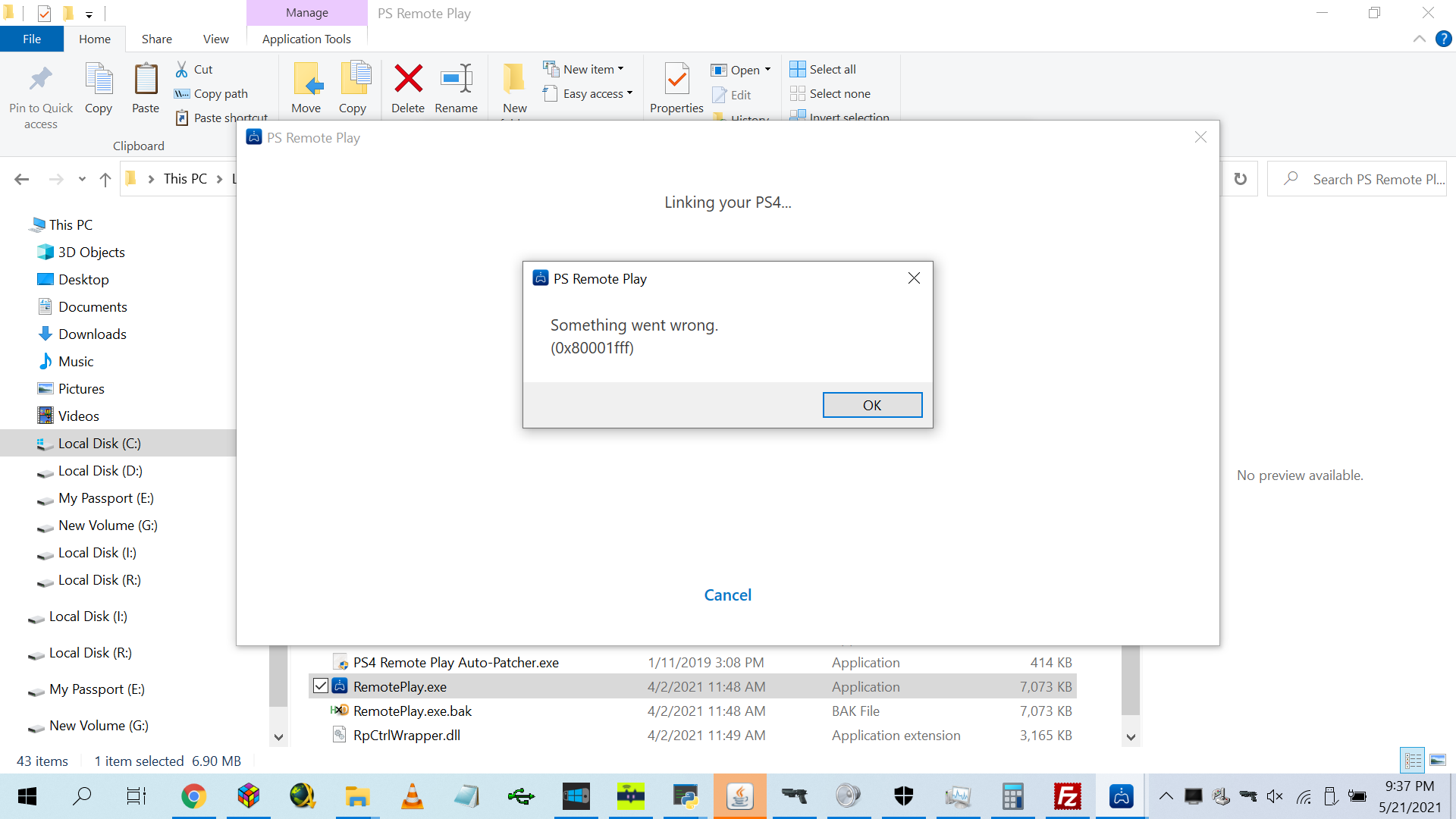
Task: Switch to the Share ribbon tab
Action: tap(157, 39)
